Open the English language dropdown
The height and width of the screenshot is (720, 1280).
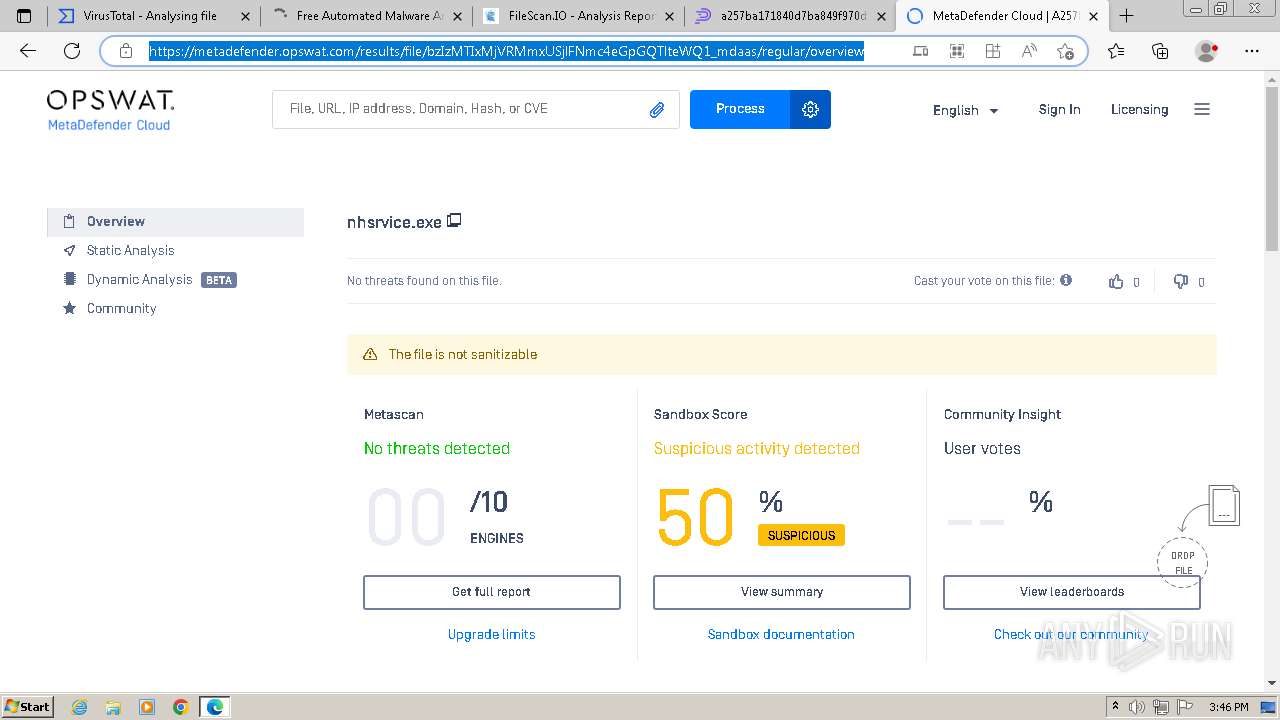pyautogui.click(x=966, y=110)
